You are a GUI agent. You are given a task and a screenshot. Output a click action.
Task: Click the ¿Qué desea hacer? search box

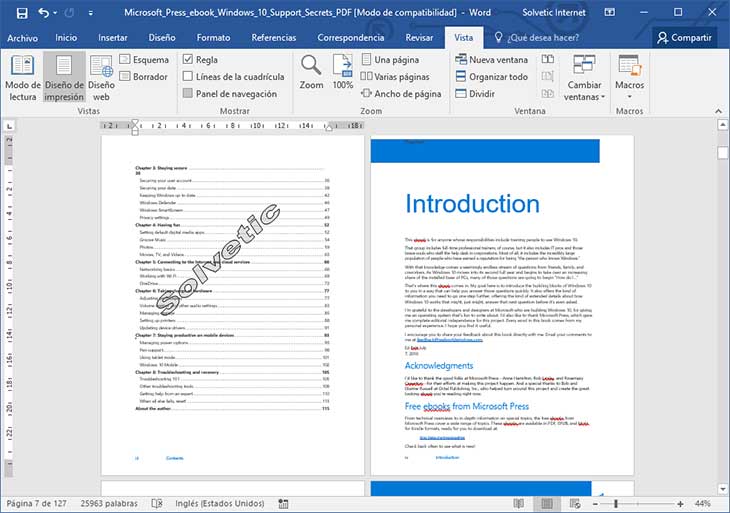tap(537, 38)
